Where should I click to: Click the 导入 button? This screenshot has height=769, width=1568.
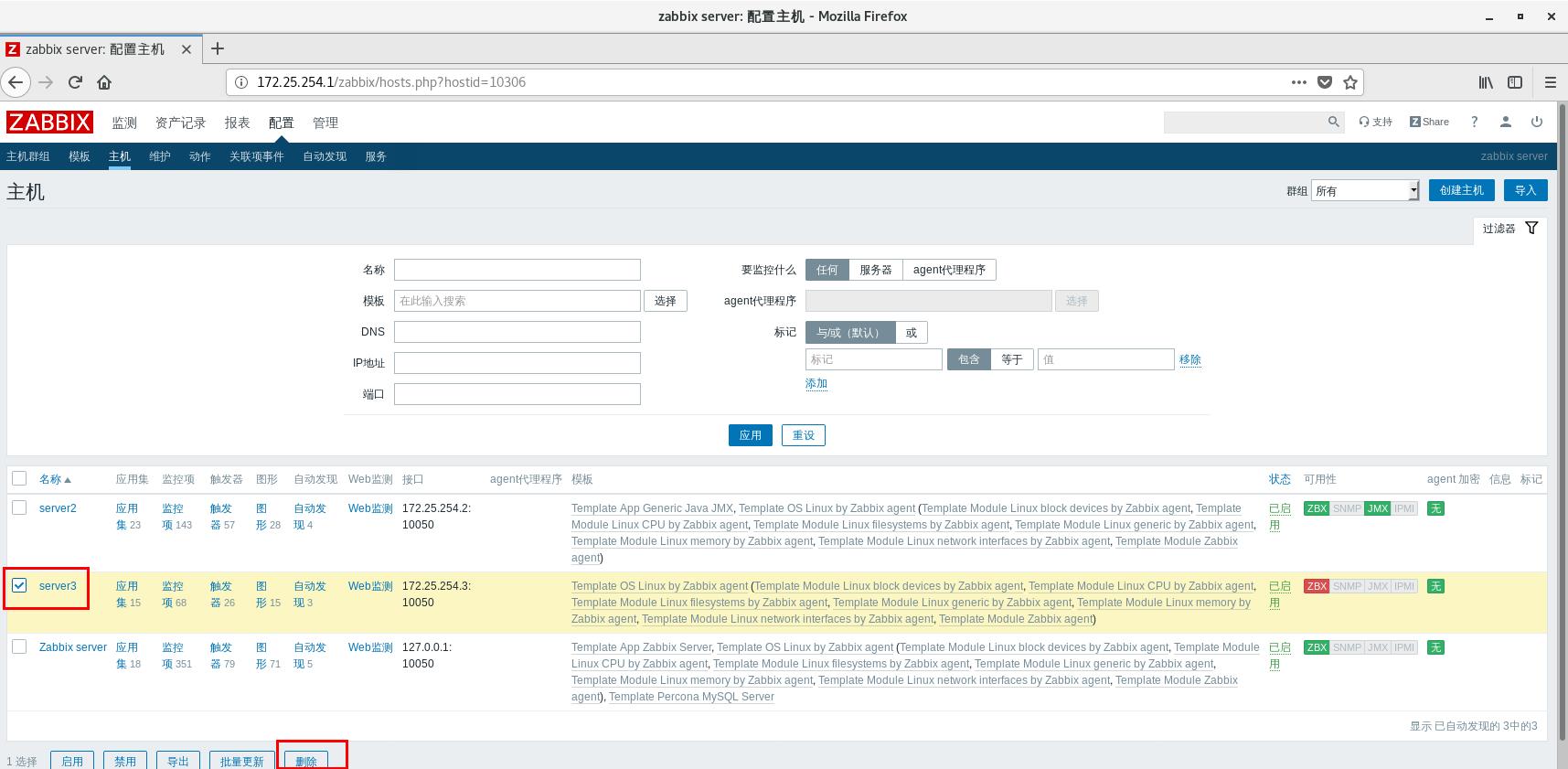[x=1525, y=190]
